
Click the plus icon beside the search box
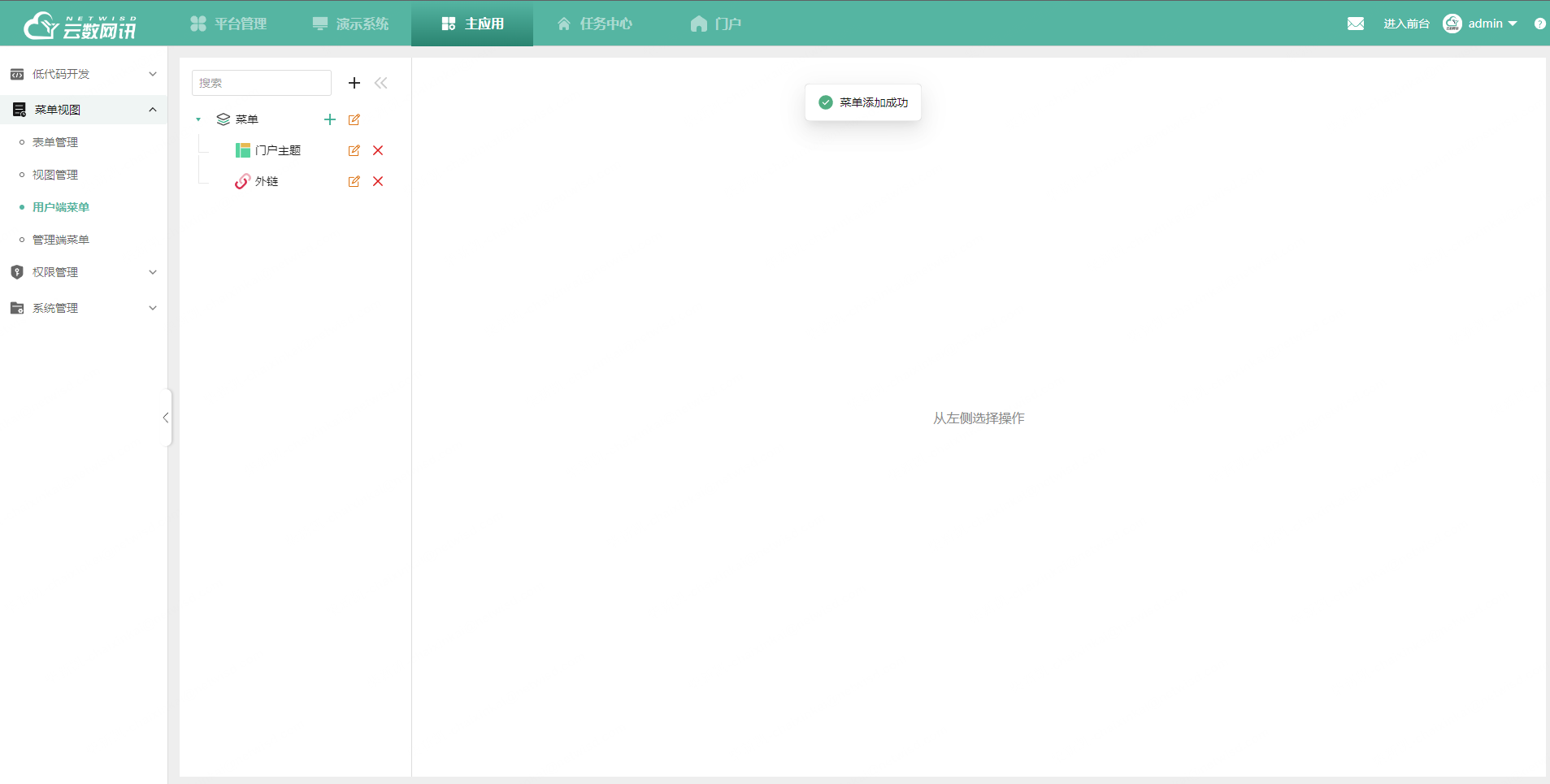[x=354, y=82]
